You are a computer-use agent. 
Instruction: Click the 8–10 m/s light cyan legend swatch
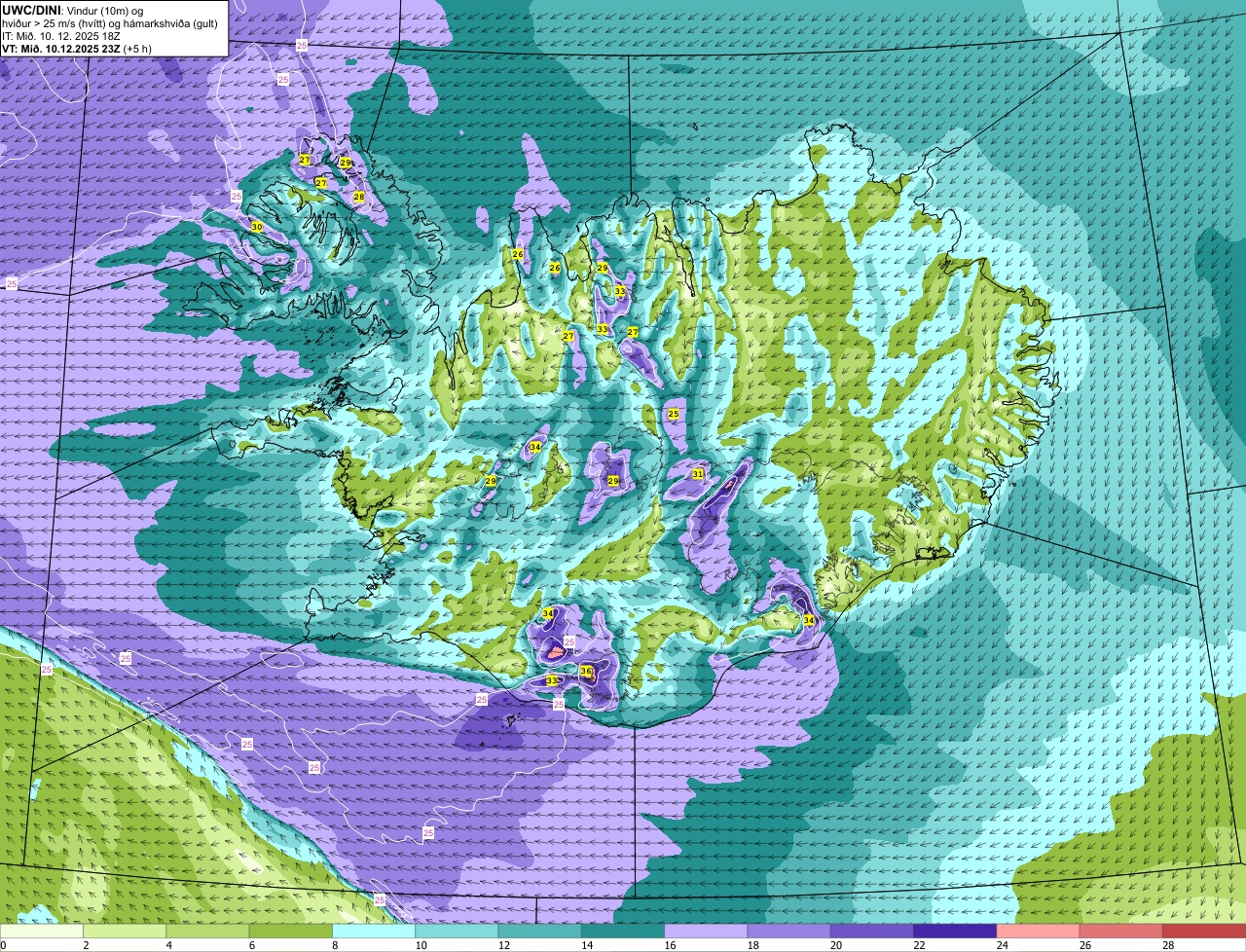[x=374, y=931]
